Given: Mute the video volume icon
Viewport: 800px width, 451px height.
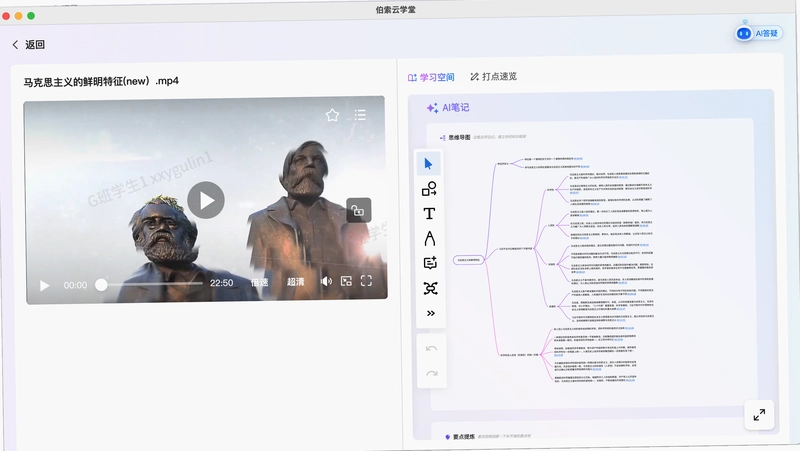Looking at the screenshot, I should pos(326,281).
